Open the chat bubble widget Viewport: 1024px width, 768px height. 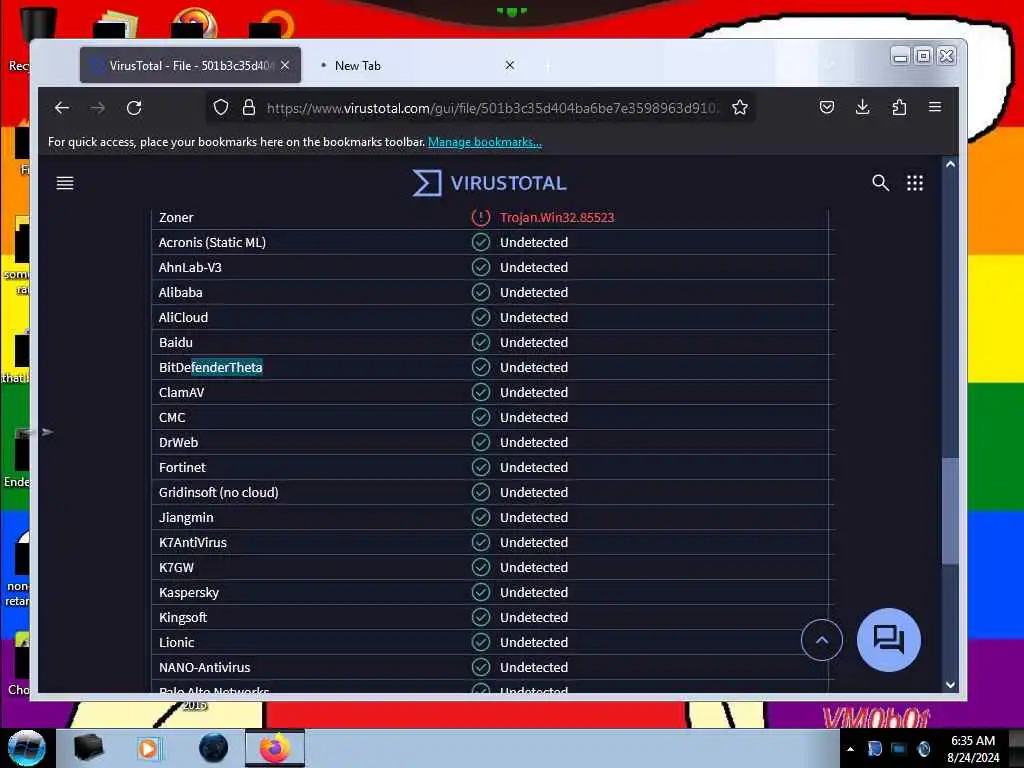[x=888, y=640]
